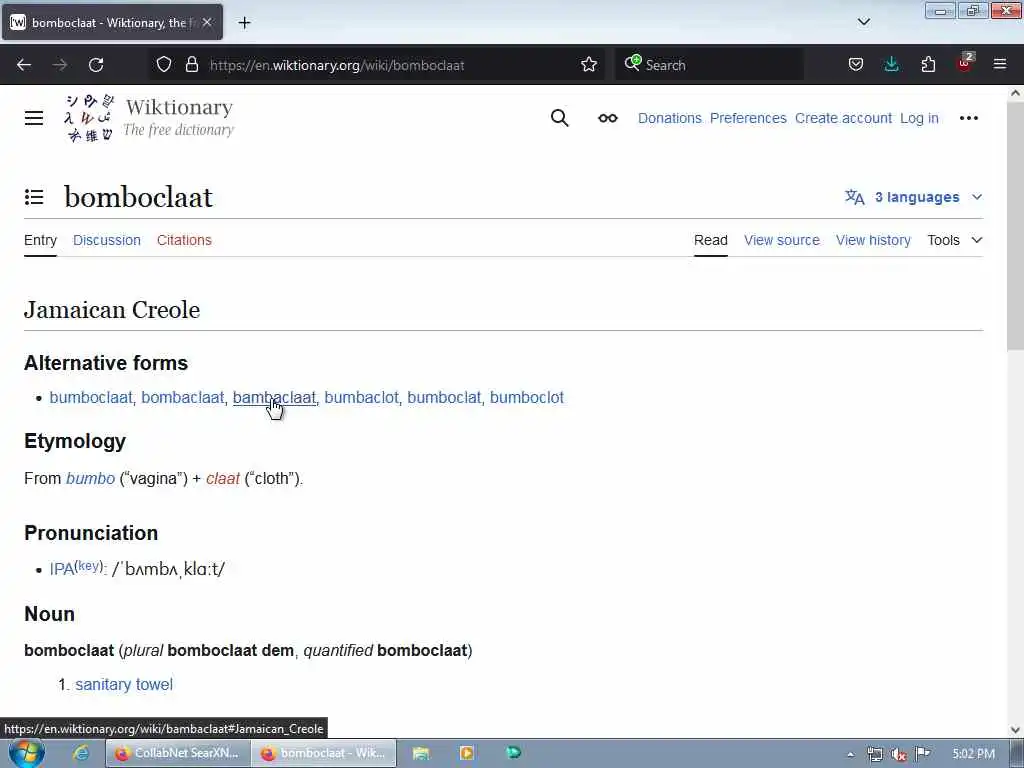Switch to CollabNet SearXN taskbar window
Viewport: 1024px width, 768px height.
(x=178, y=753)
